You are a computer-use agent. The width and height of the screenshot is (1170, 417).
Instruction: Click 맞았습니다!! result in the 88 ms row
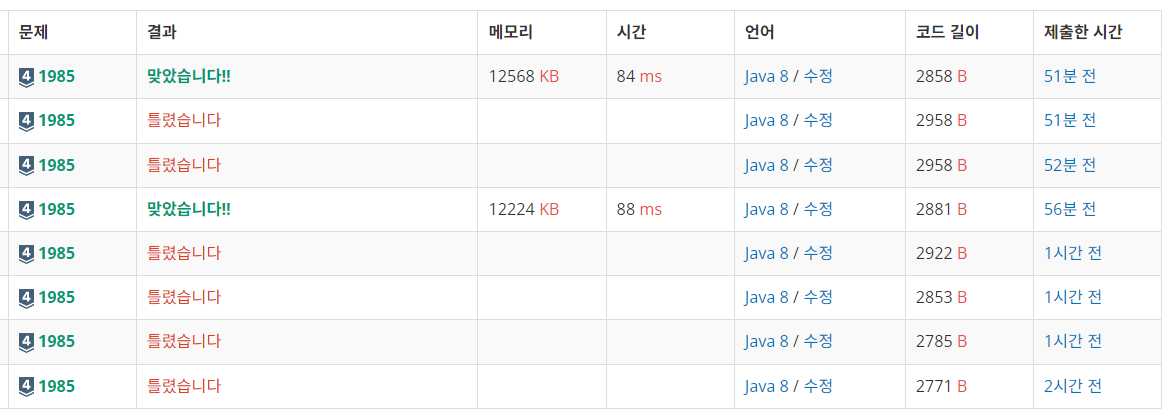pyautogui.click(x=189, y=210)
